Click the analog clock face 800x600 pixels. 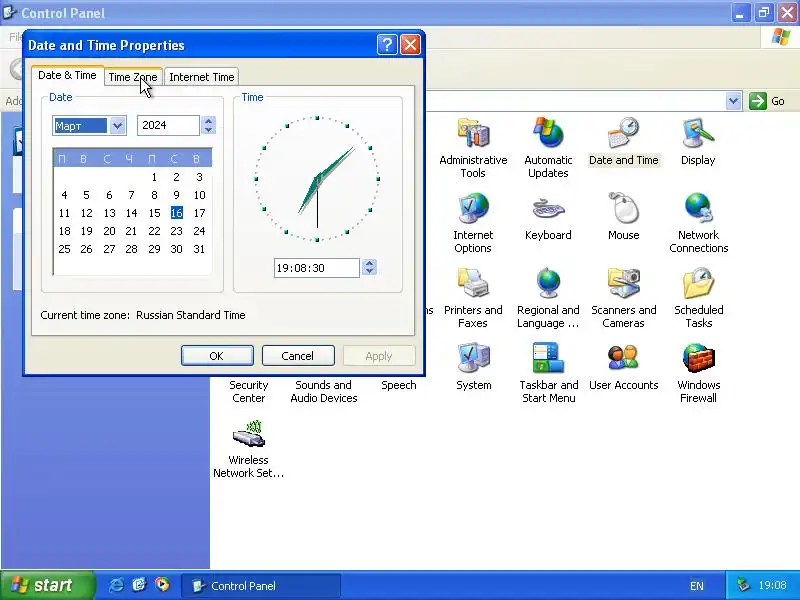[x=317, y=179]
